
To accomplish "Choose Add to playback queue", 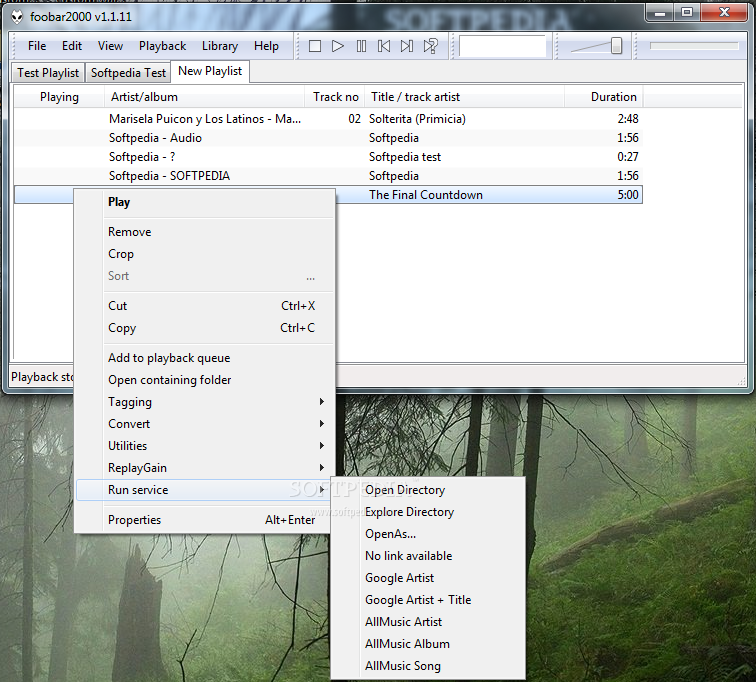I will click(x=205, y=358).
